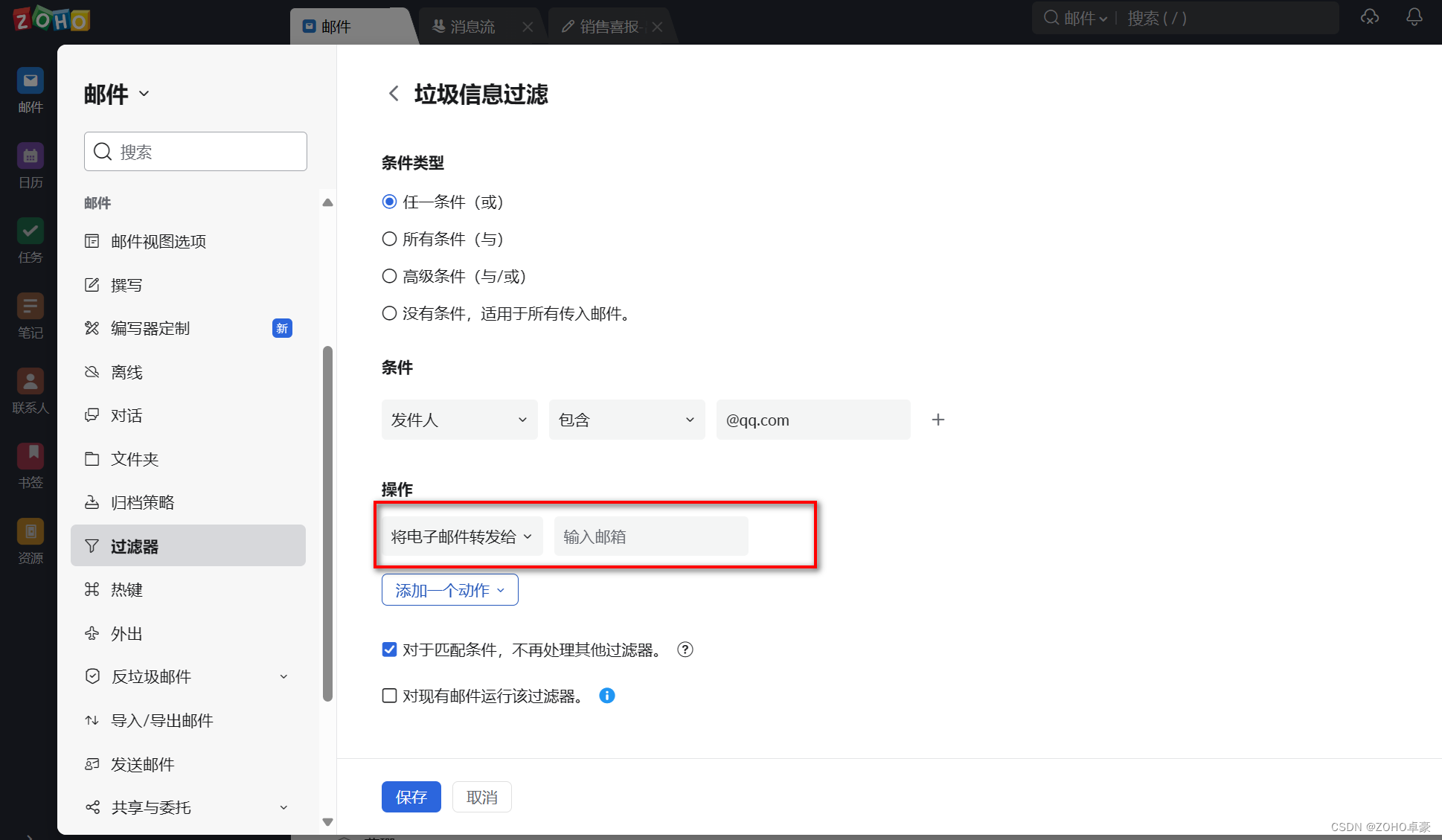Click the plus icon to add condition

[938, 420]
